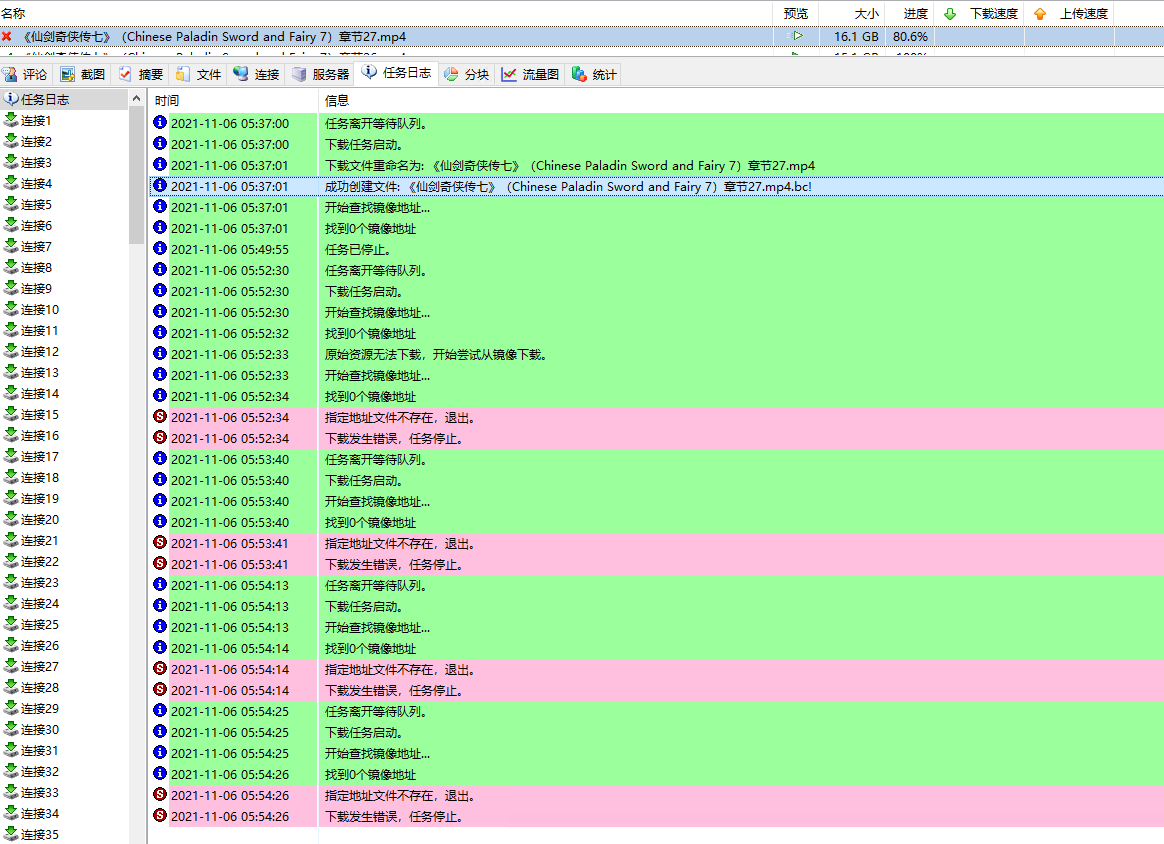The height and width of the screenshot is (844, 1164).
Task: Click the 80.6% progress value
Action: (910, 36)
